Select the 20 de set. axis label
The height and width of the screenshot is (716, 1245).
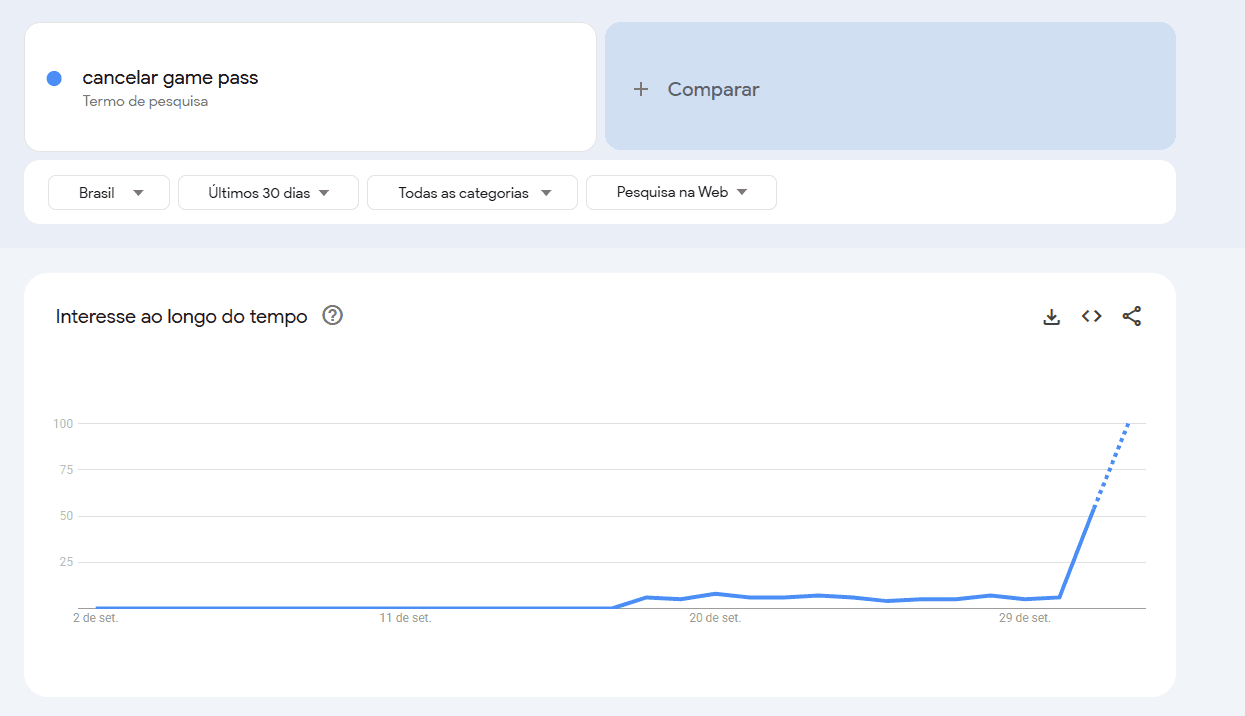(715, 619)
